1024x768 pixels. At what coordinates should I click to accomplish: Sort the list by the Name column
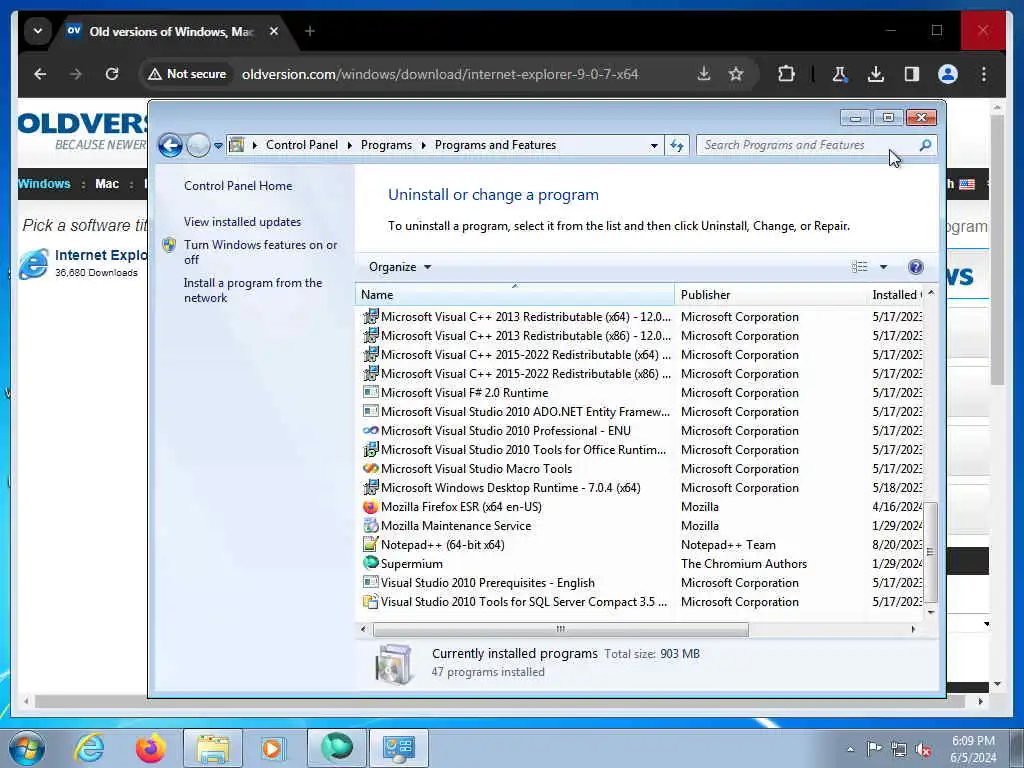click(x=515, y=295)
